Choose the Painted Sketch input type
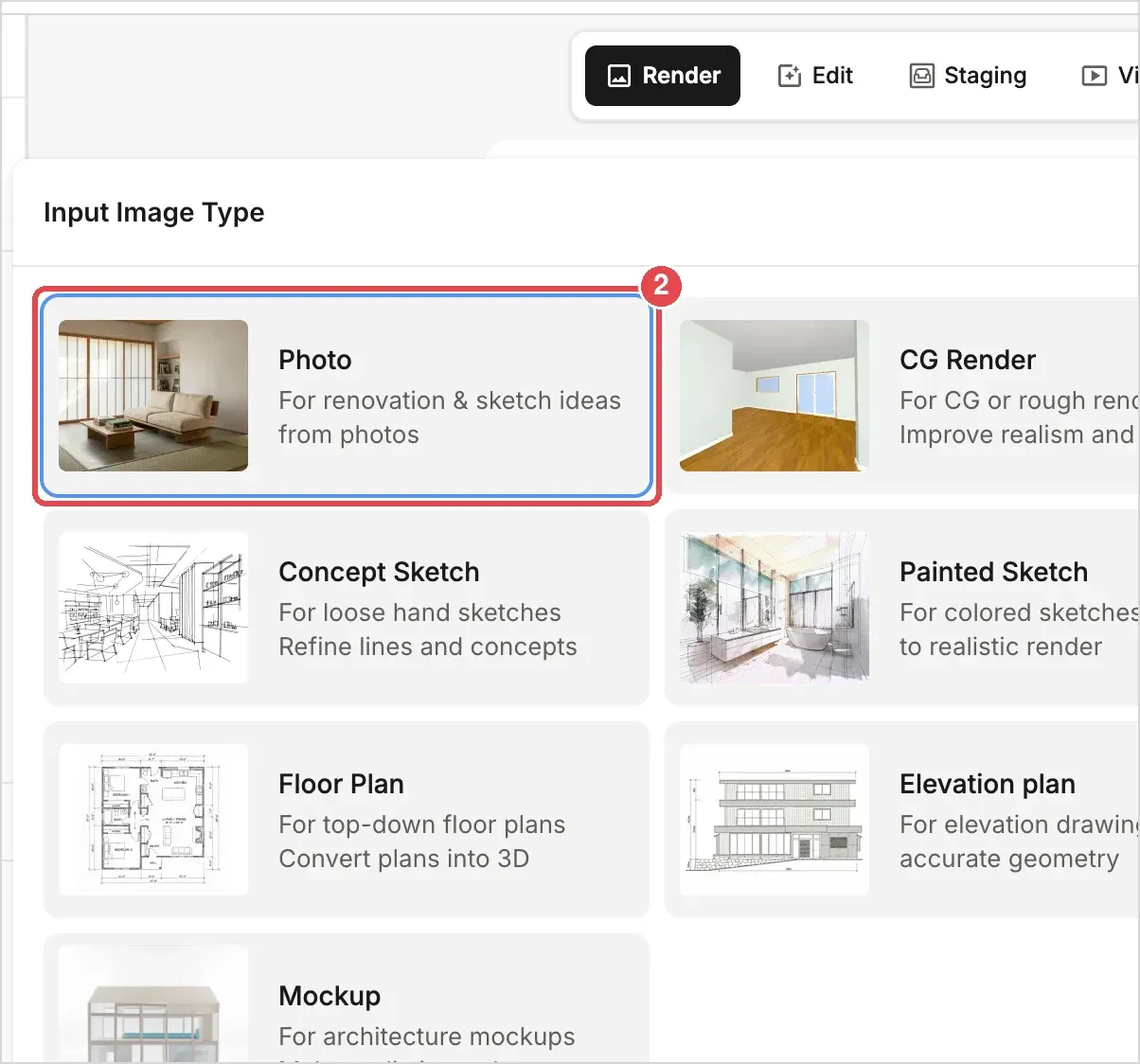 coord(902,608)
